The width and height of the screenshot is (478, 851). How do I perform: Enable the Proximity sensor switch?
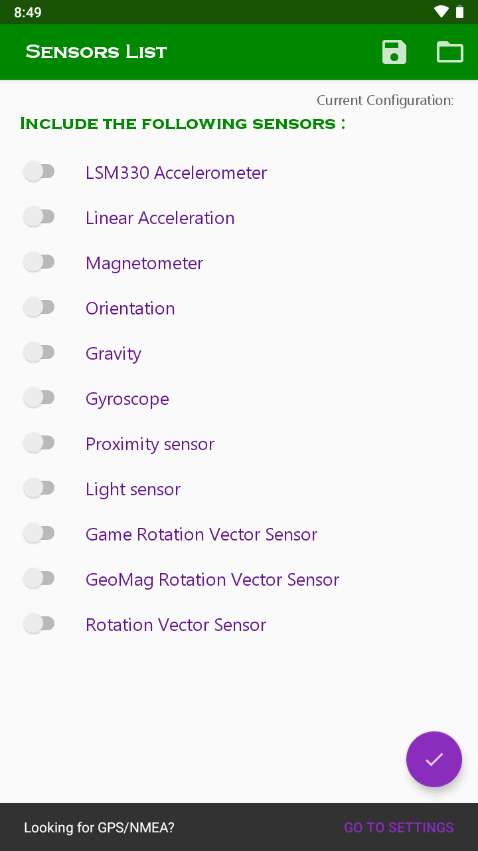pos(39,443)
